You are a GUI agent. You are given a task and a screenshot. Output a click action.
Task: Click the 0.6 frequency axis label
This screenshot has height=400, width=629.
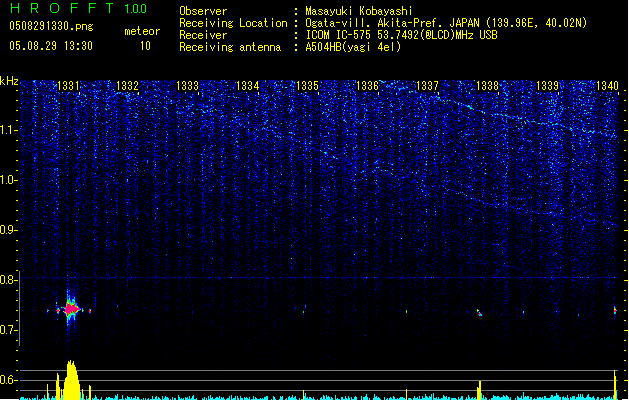[x=9, y=380]
